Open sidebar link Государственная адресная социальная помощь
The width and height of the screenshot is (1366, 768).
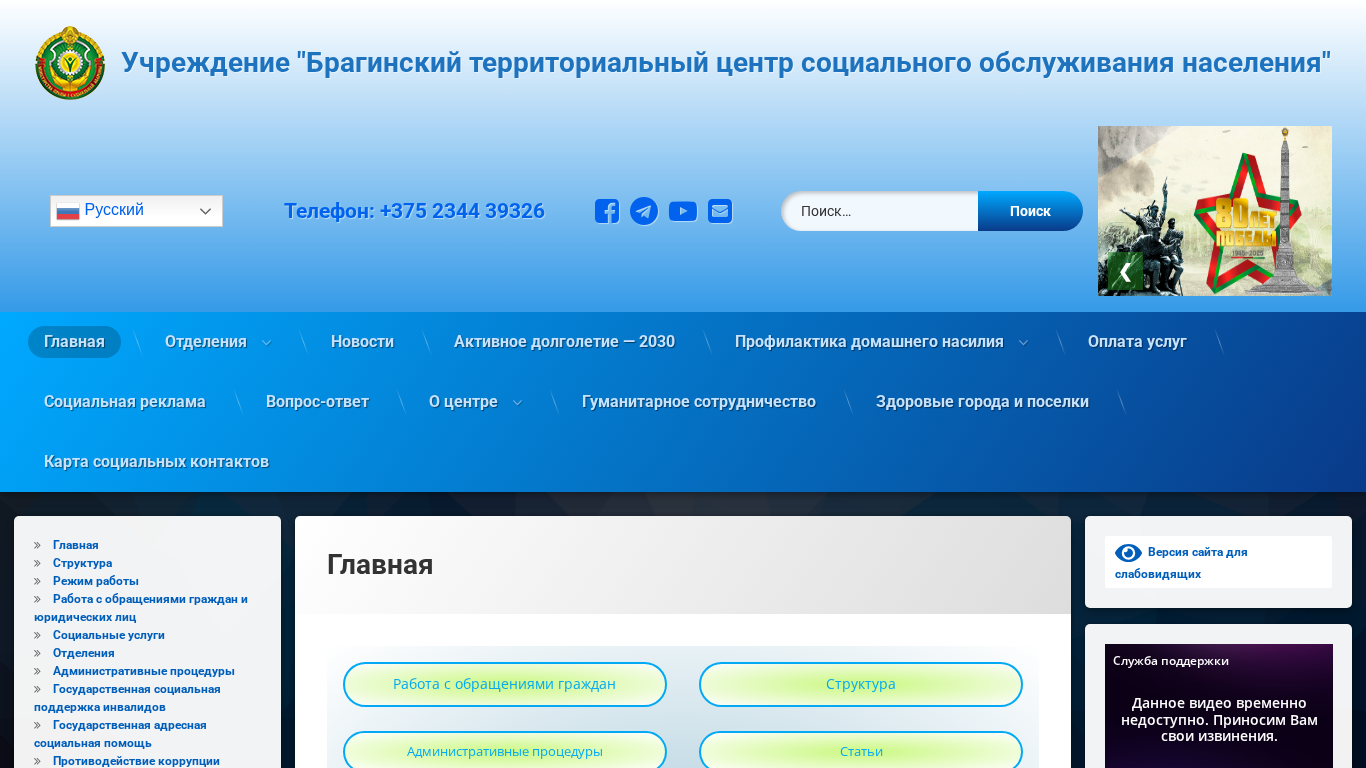120,734
